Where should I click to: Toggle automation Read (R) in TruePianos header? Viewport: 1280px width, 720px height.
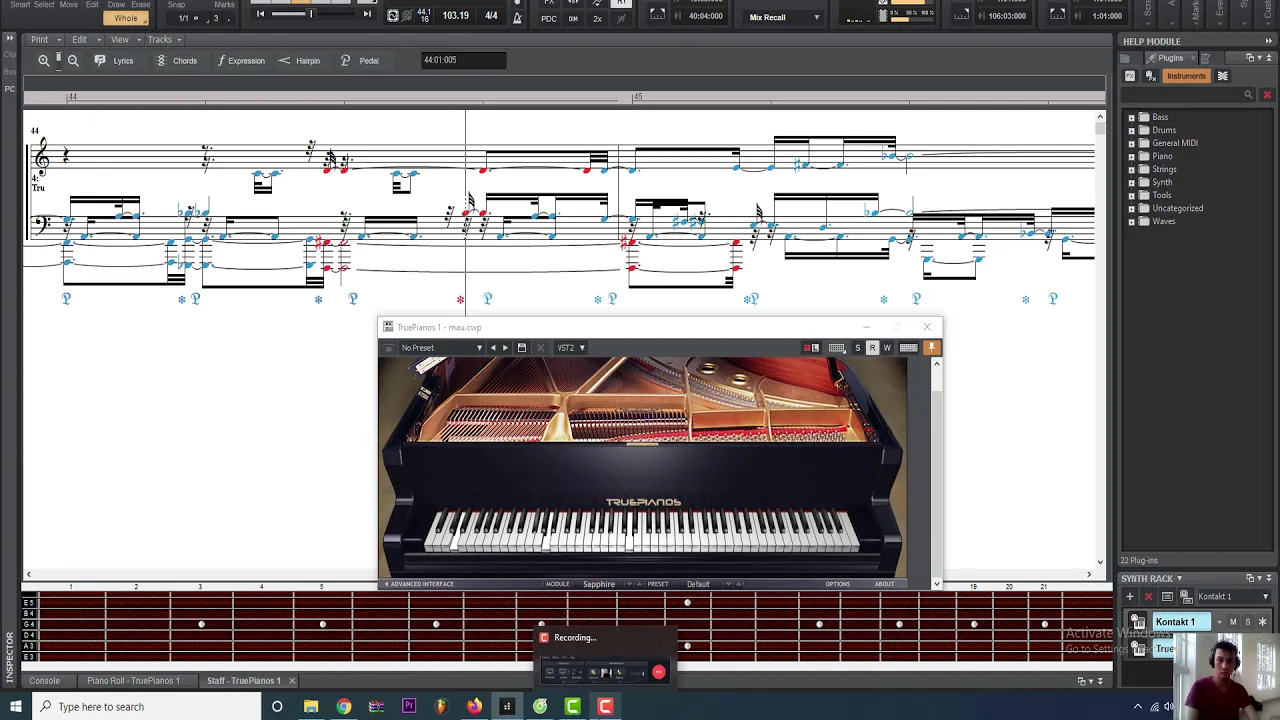coord(872,348)
